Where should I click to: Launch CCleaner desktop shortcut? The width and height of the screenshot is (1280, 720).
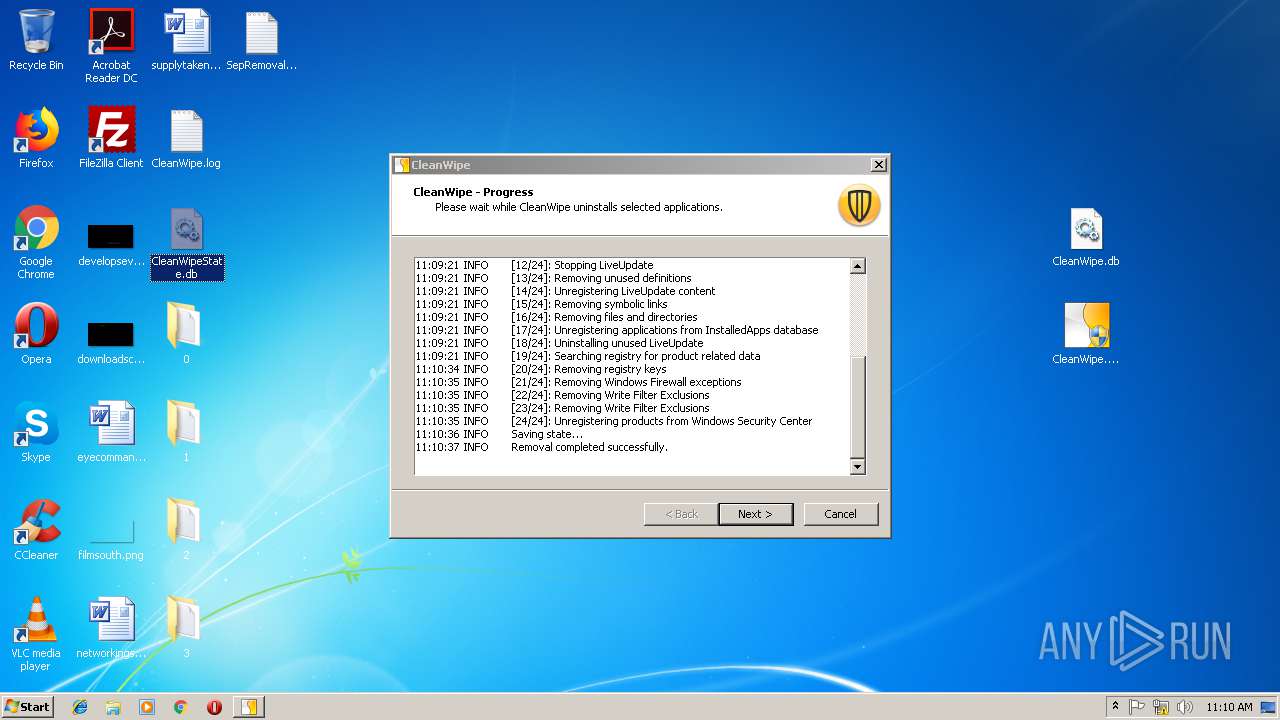point(36,530)
